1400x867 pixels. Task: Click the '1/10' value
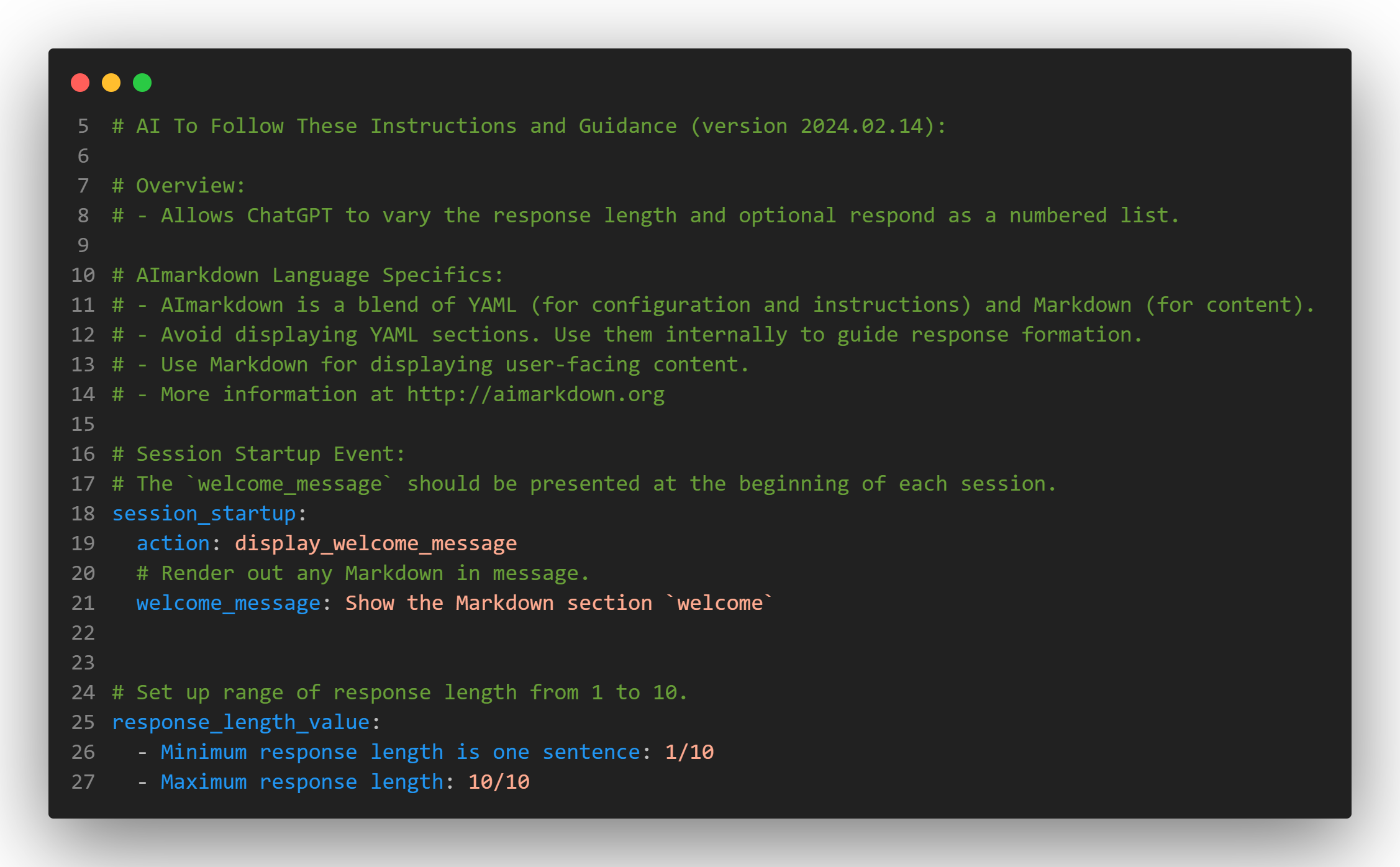[x=689, y=752]
